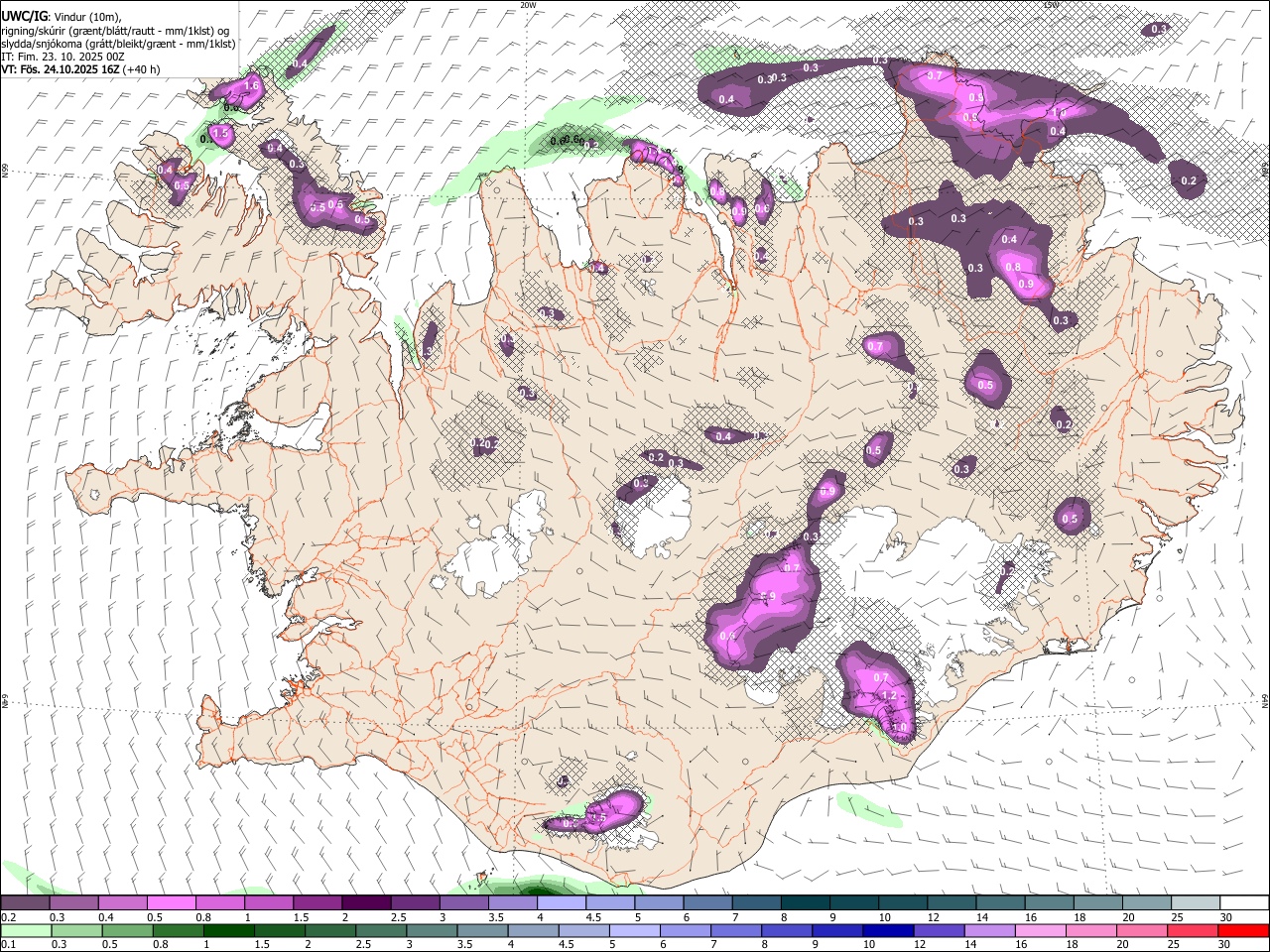Click the '1.2' precipitation value on the map

click(890, 696)
